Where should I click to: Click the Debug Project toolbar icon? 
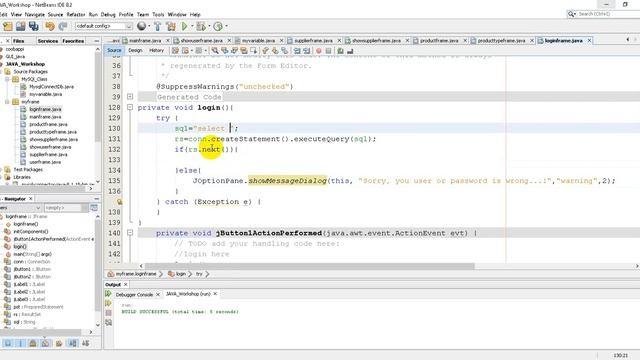[x=200, y=26]
